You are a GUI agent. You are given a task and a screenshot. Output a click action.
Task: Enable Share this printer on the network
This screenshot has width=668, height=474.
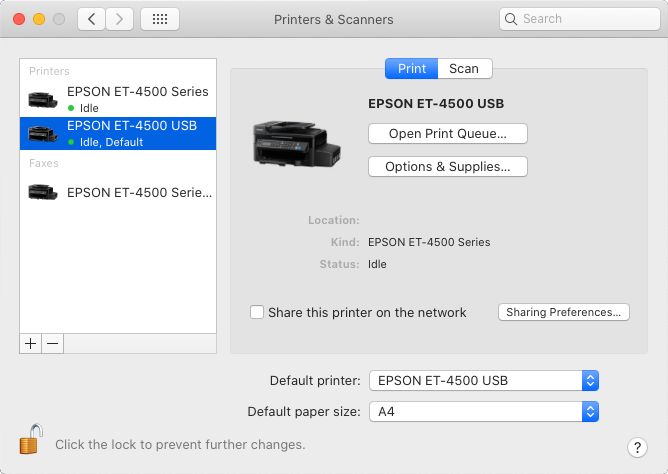(x=257, y=312)
